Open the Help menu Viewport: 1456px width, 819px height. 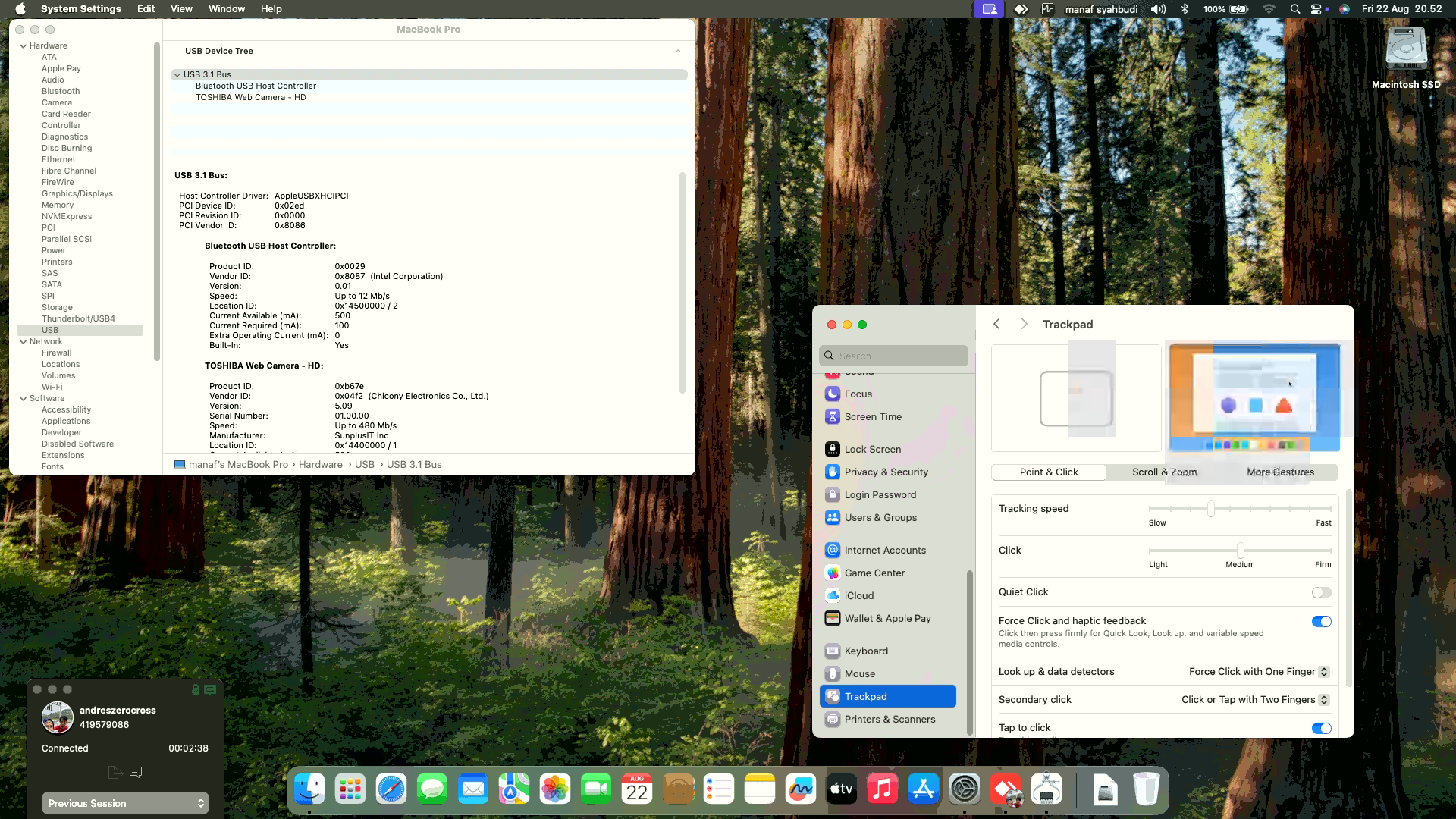[271, 9]
